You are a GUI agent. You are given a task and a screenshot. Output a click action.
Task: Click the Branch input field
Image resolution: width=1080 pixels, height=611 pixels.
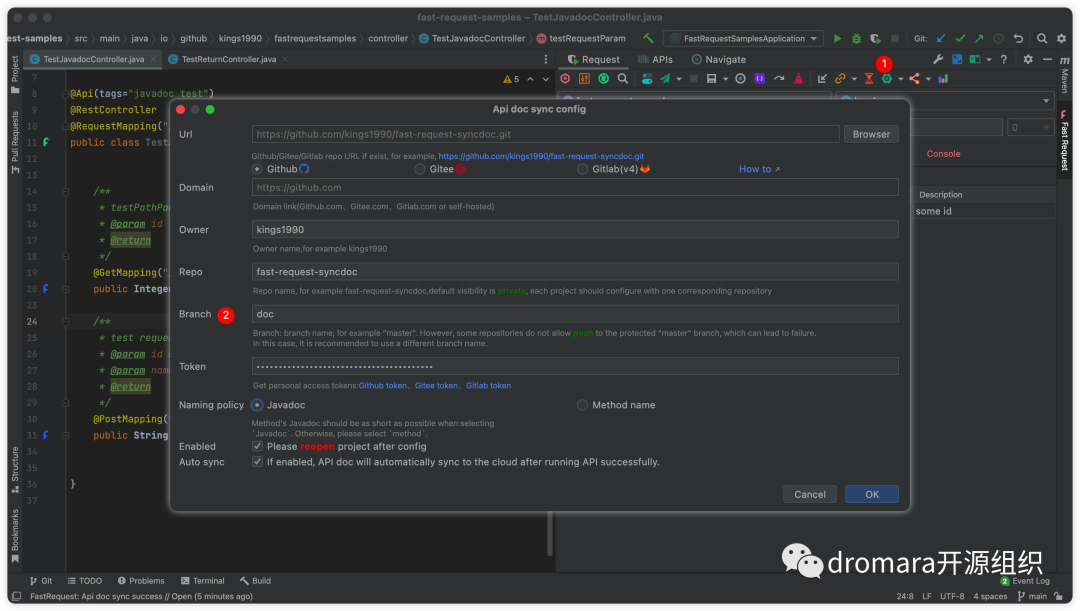coord(575,314)
